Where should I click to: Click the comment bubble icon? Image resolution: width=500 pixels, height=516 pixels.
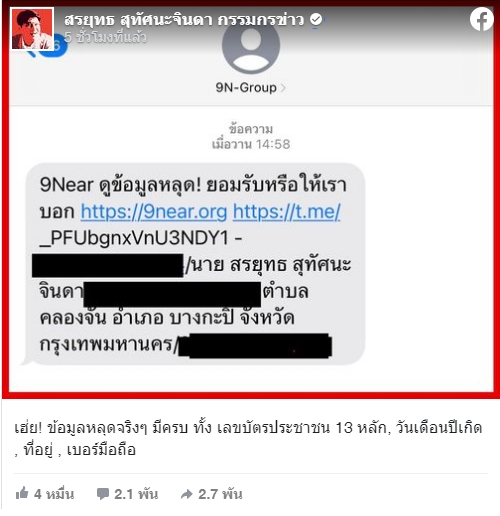coord(103,494)
